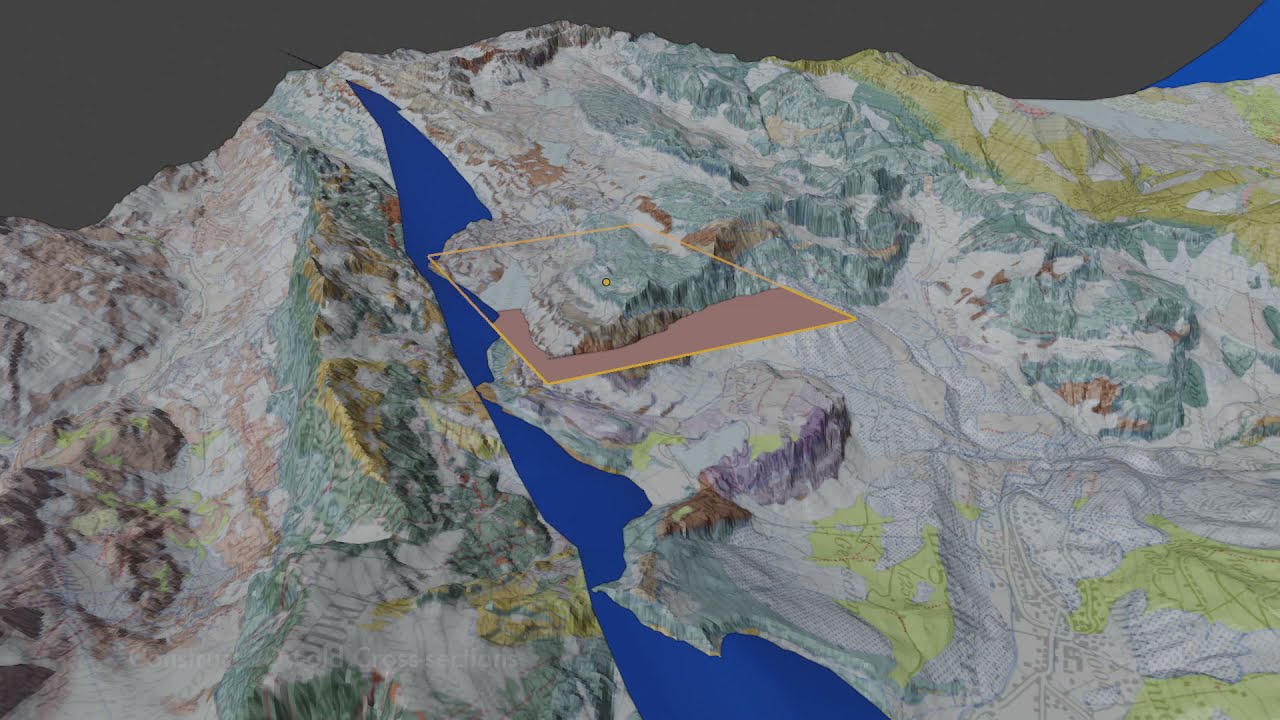Click the orange origin dot of the selected plane
1280x720 pixels.
coord(607,283)
